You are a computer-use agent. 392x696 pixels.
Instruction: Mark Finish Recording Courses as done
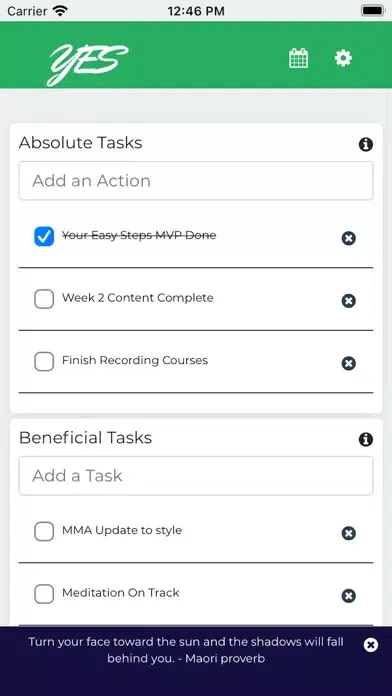coord(44,362)
